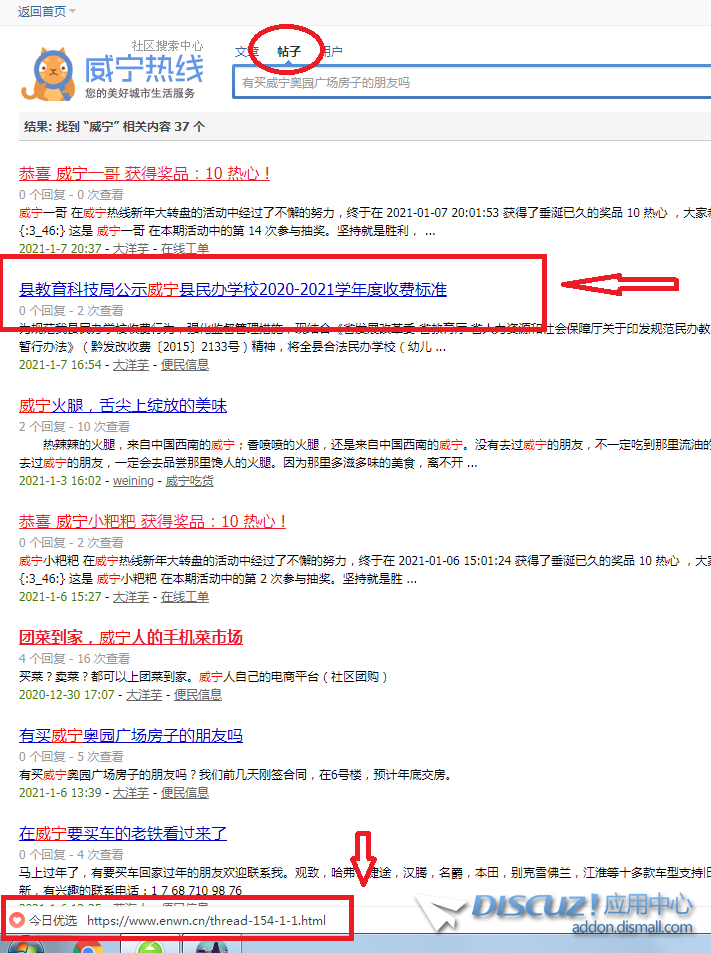Open Chrome from the taskbar
The height and width of the screenshot is (953, 711).
(x=87, y=945)
